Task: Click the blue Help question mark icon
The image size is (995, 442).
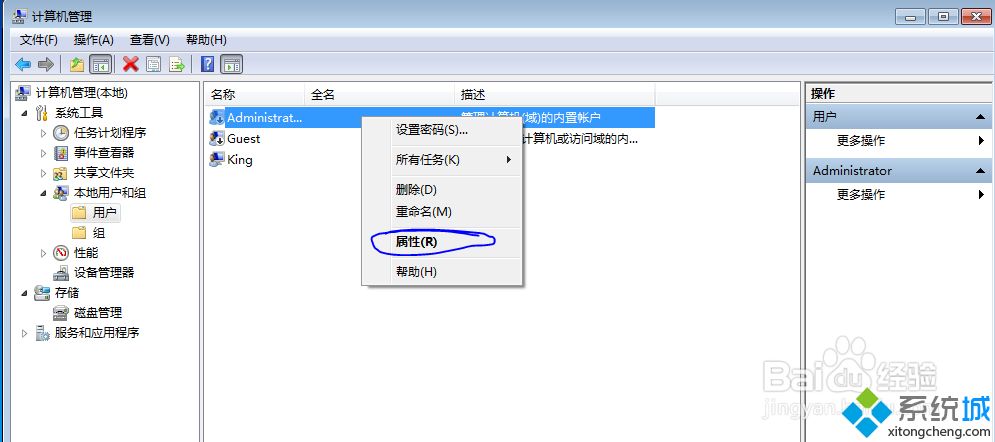Action: pos(208,64)
